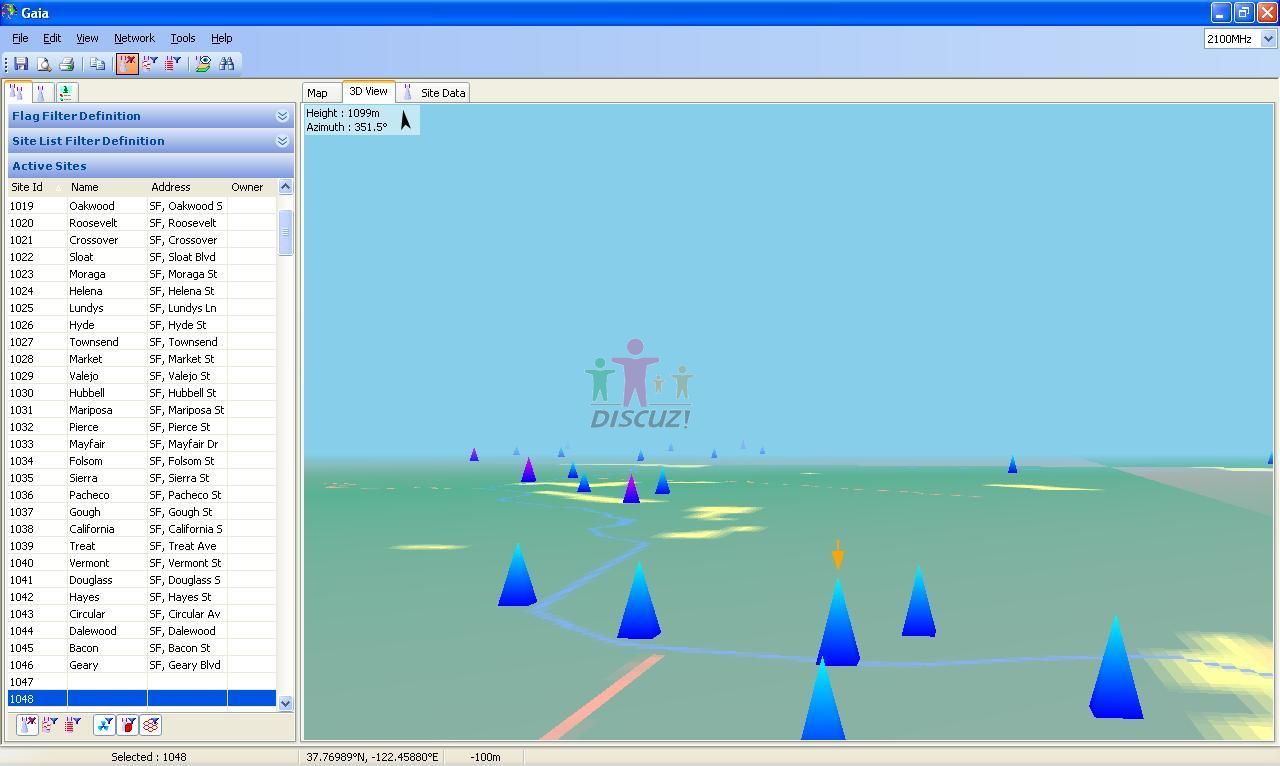Open the green legend panel tab icon
1280x766 pixels.
tap(65, 92)
